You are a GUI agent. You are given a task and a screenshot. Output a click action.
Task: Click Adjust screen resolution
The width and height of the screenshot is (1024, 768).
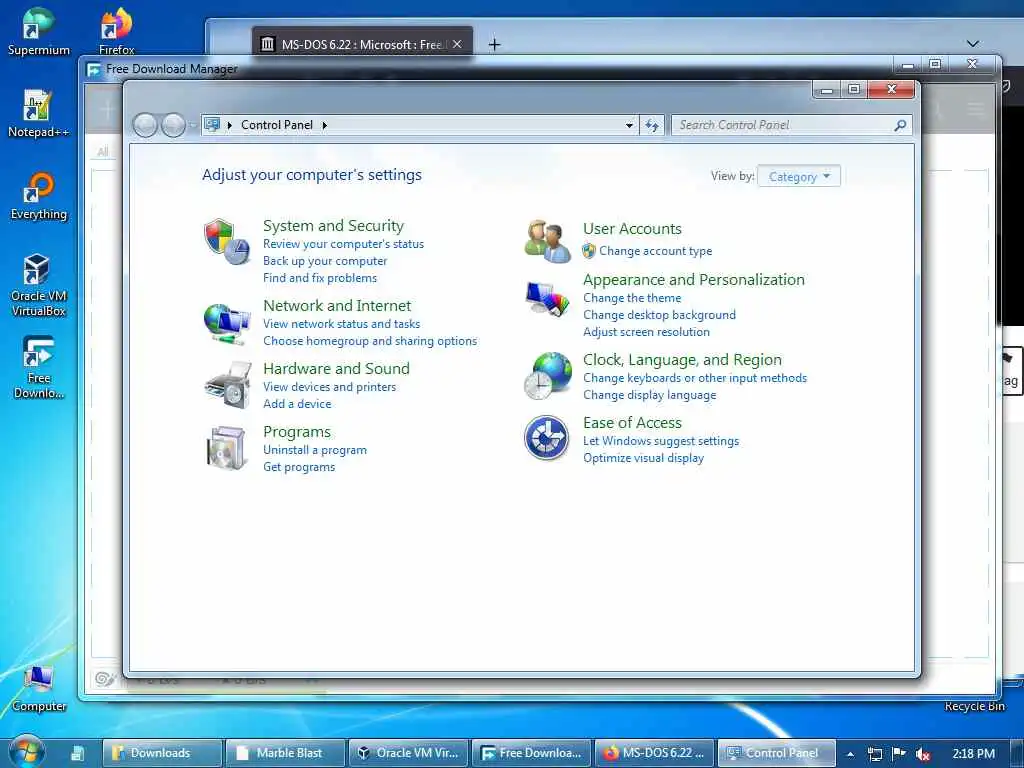pyautogui.click(x=647, y=332)
